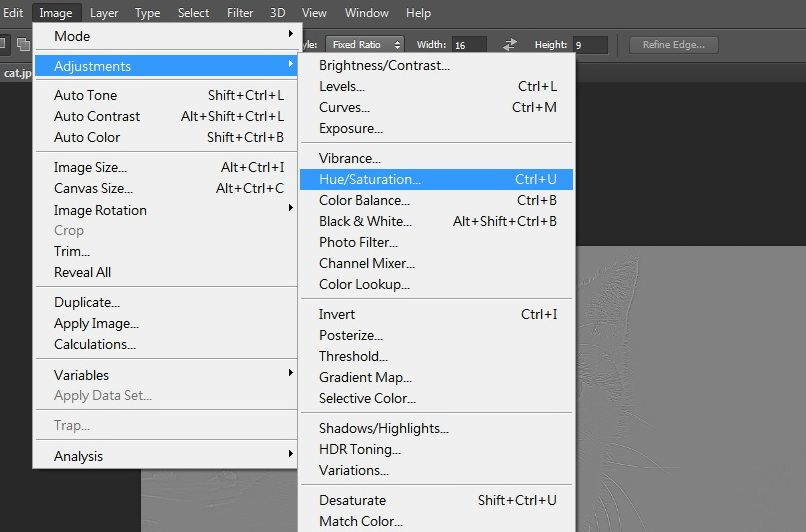Viewport: 806px width, 532px height.
Task: Open the Image menu
Action: pos(56,13)
